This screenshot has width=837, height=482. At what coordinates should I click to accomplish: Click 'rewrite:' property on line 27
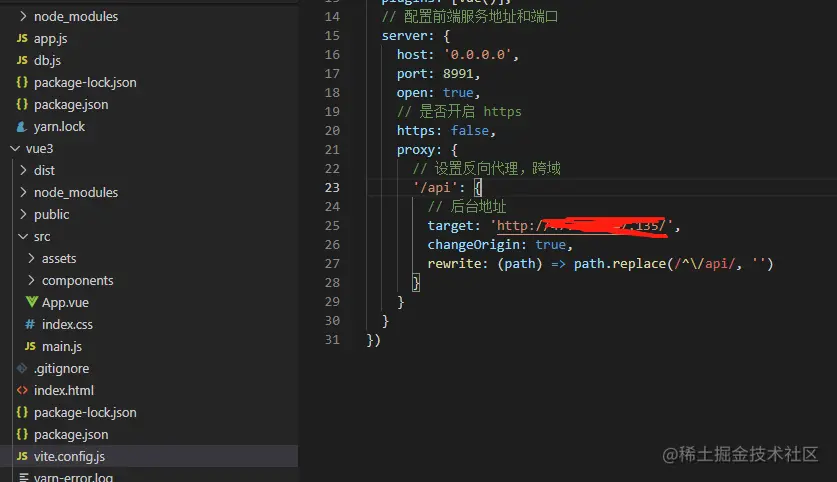(x=457, y=264)
